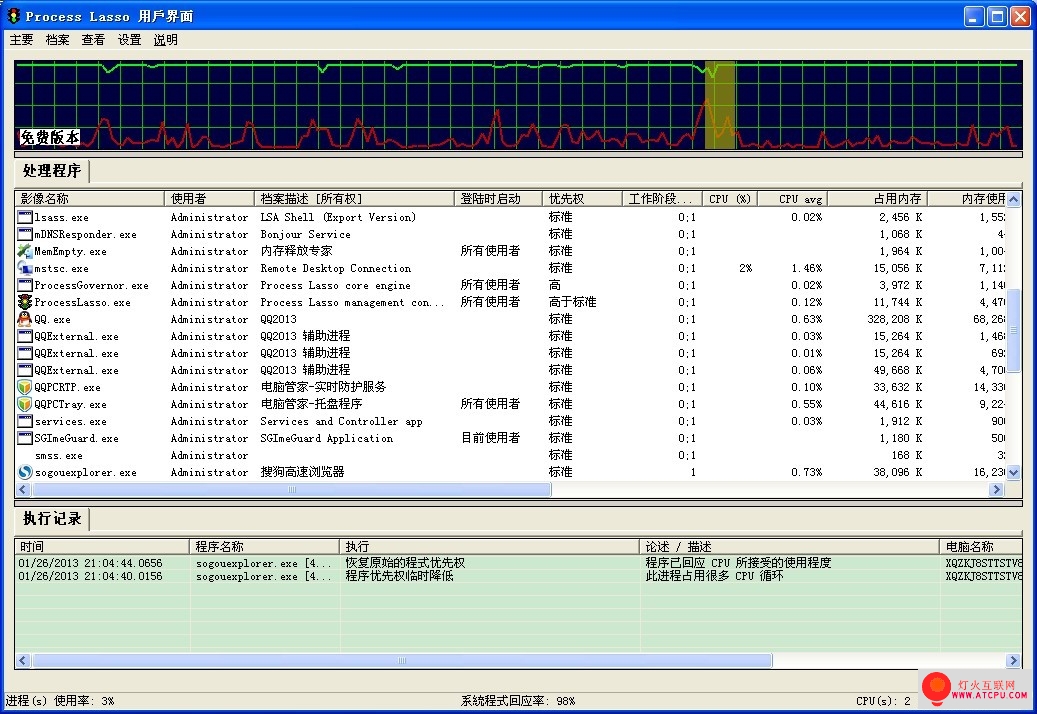Click log panel scroll right arrow
1037x714 pixels.
[1013, 660]
